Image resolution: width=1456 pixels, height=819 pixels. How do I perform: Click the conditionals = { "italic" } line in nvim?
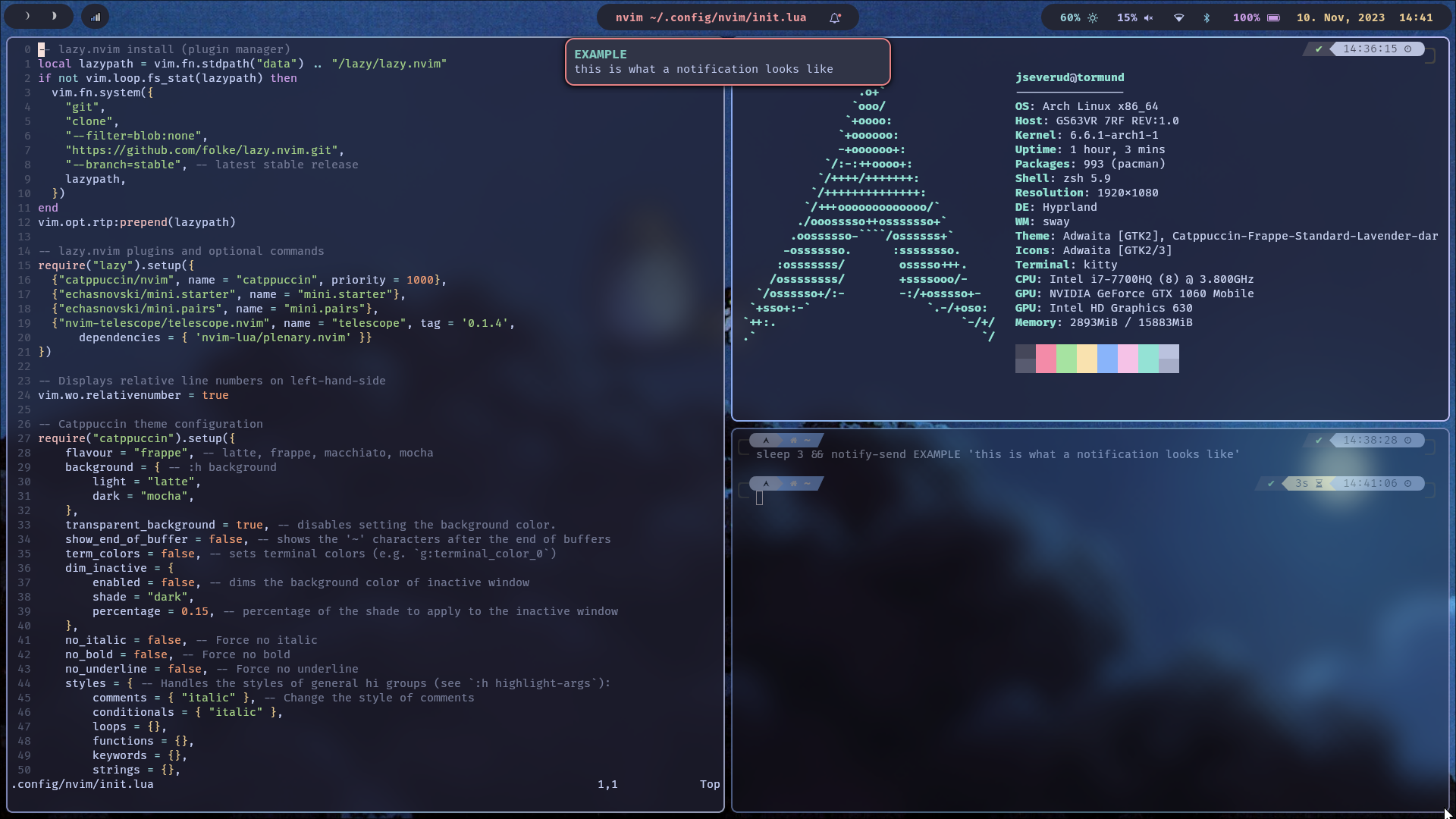point(187,712)
